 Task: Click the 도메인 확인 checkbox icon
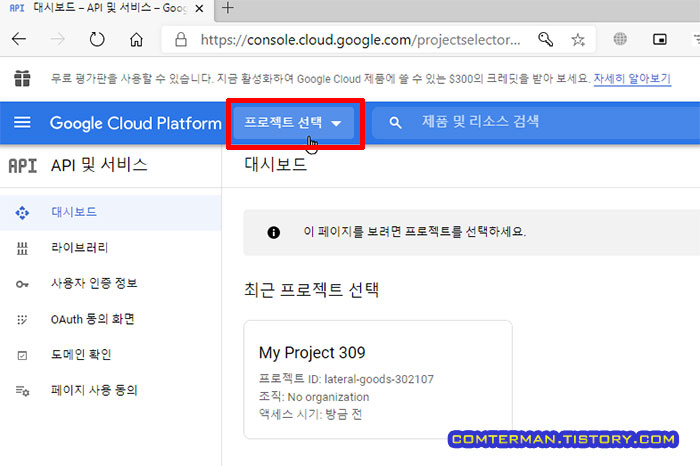(22, 355)
